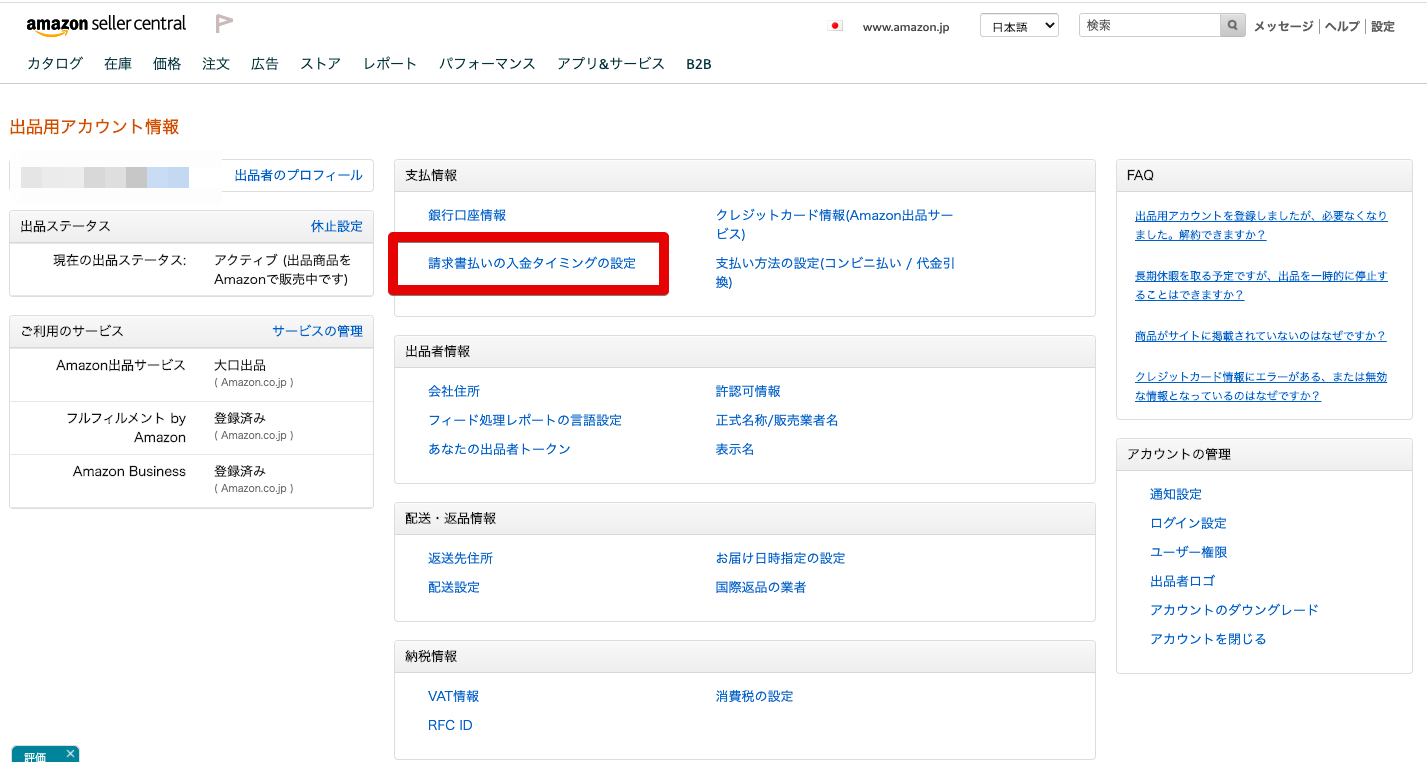Click the サービスの管理 link
This screenshot has height=762, width=1427.
318,330
